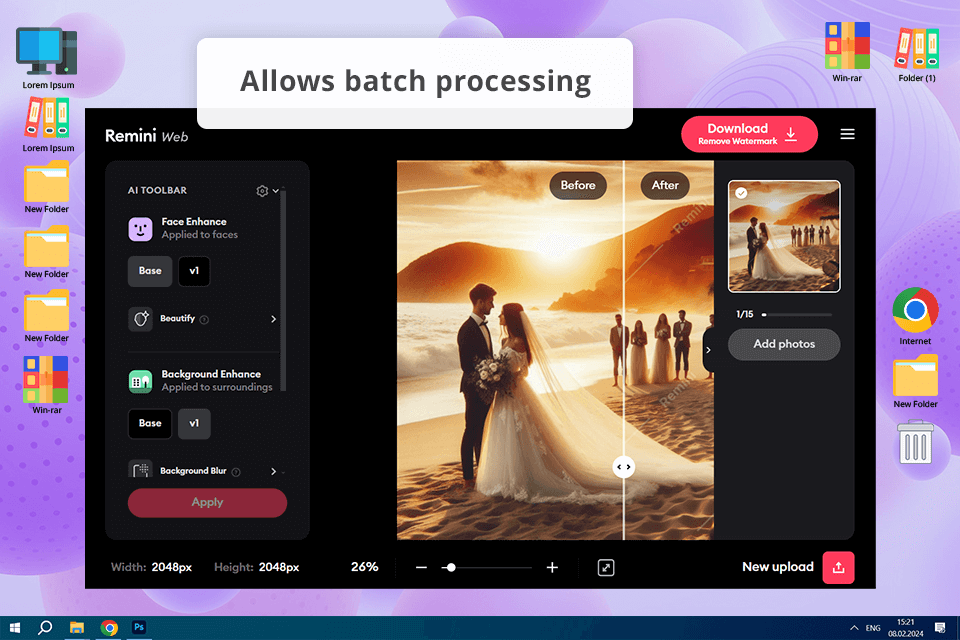Click the Beautify icon
This screenshot has height=640, width=960.
point(140,318)
